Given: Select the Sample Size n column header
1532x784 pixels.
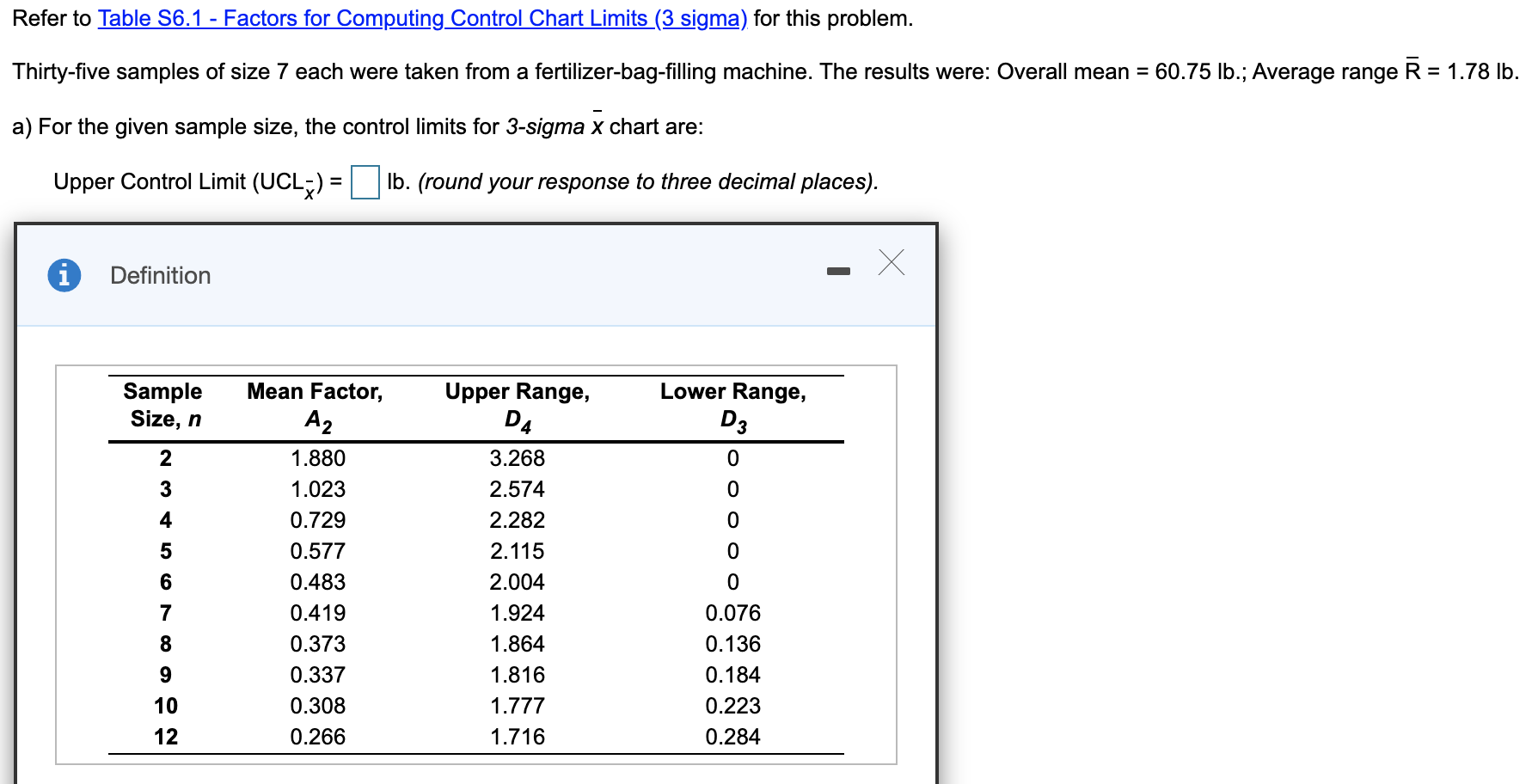Looking at the screenshot, I should [162, 404].
